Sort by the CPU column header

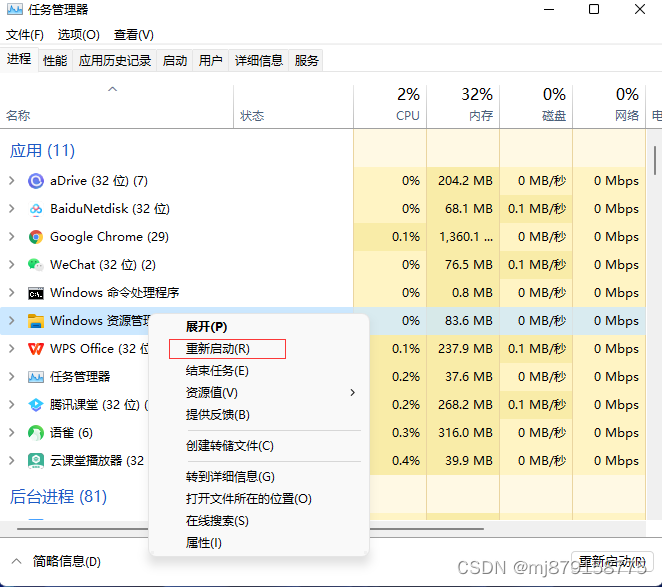(390, 106)
